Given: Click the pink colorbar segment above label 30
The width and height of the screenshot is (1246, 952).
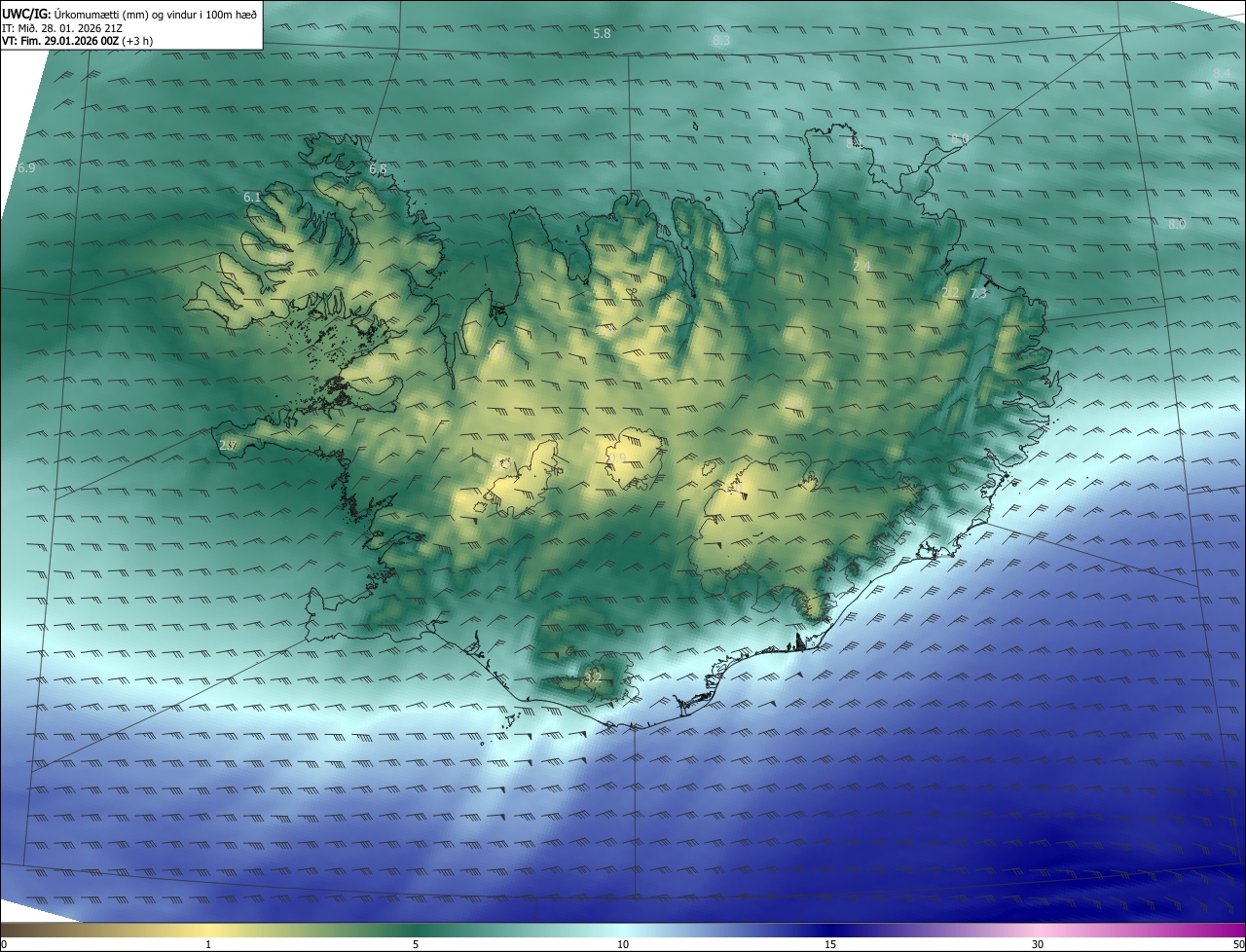Looking at the screenshot, I should [1038, 930].
